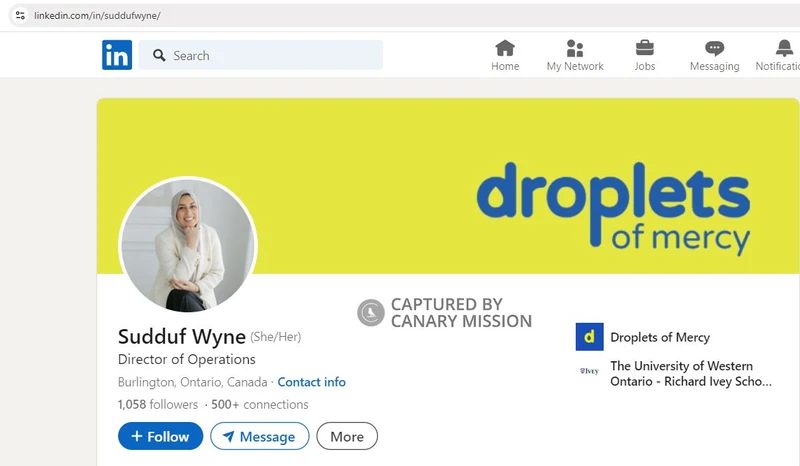Click the name Sudduf Wyne heading
The image size is (800, 466).
182,337
